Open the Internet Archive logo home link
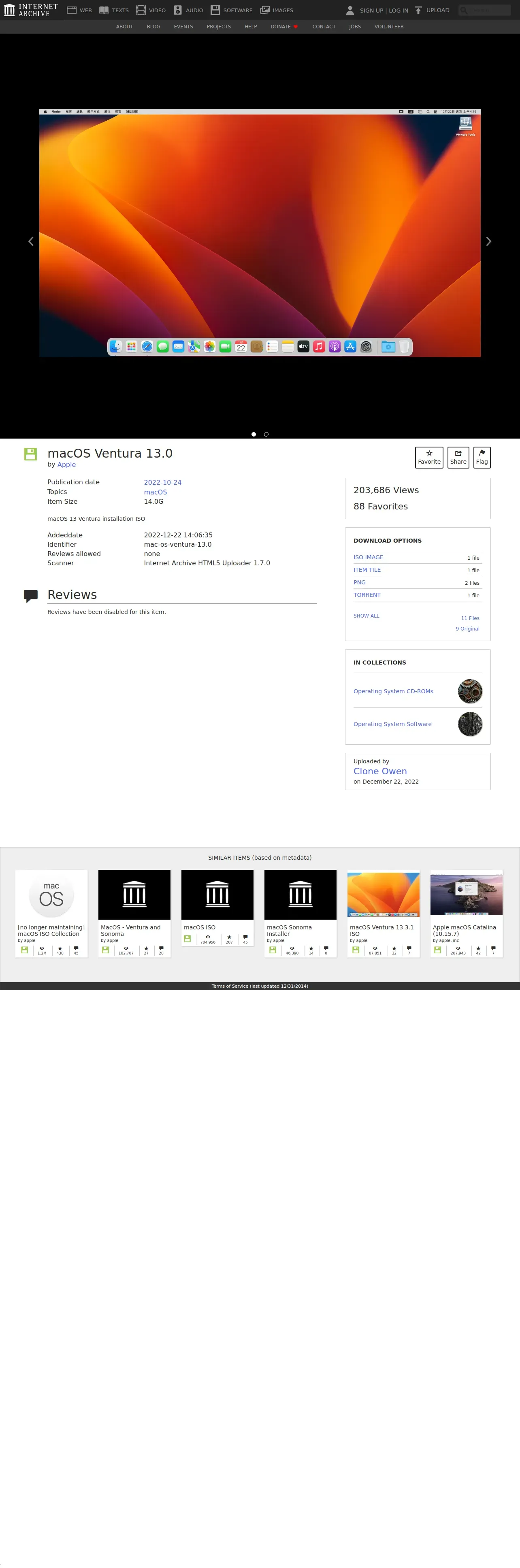The image size is (520, 1568). tap(31, 10)
